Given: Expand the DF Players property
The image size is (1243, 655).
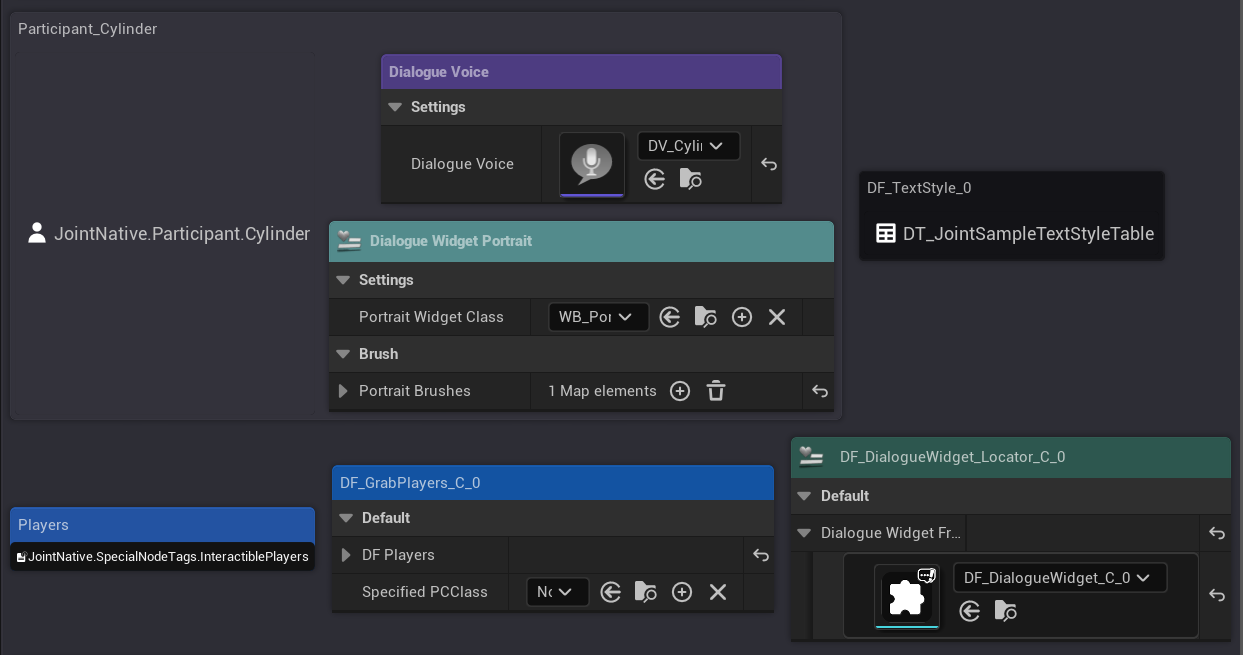Looking at the screenshot, I should pyautogui.click(x=346, y=555).
